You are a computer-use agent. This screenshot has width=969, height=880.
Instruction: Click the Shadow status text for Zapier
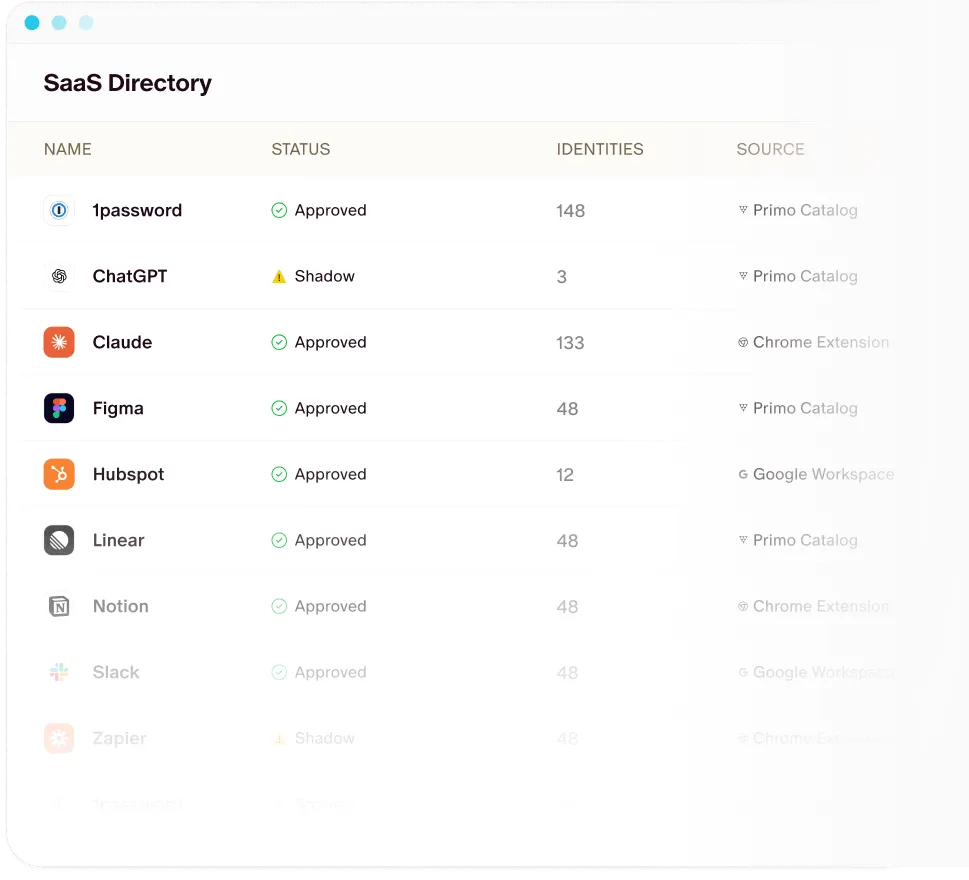[x=324, y=738]
